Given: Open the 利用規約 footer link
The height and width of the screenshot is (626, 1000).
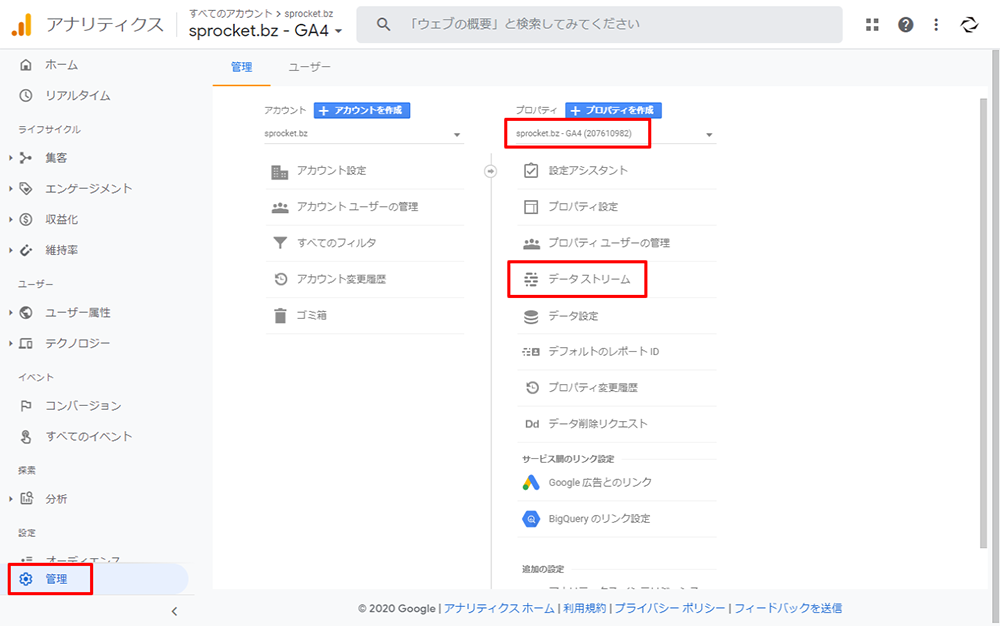Looking at the screenshot, I should (584, 608).
